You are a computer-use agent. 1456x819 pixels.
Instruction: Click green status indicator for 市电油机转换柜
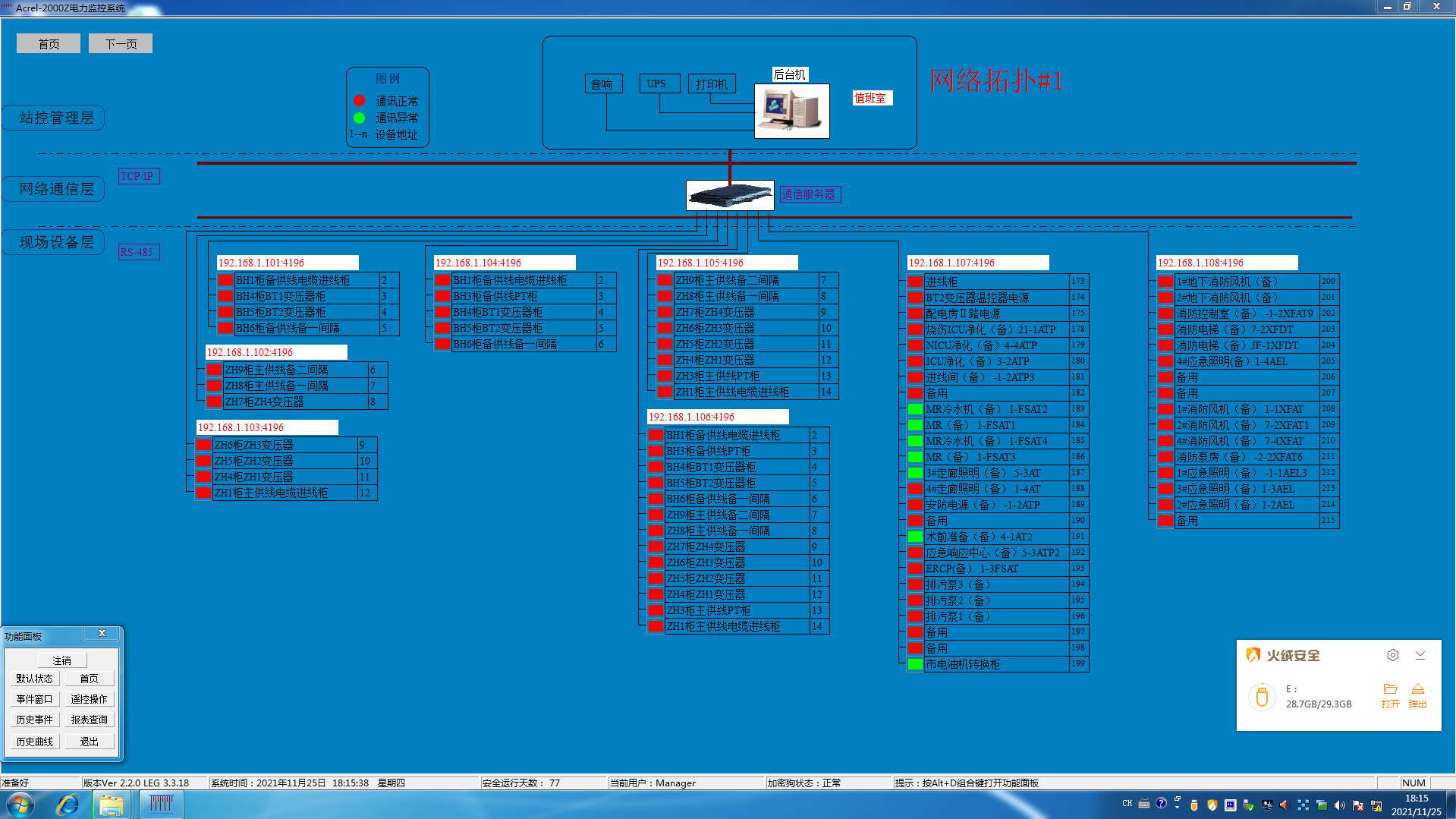pyautogui.click(x=915, y=664)
